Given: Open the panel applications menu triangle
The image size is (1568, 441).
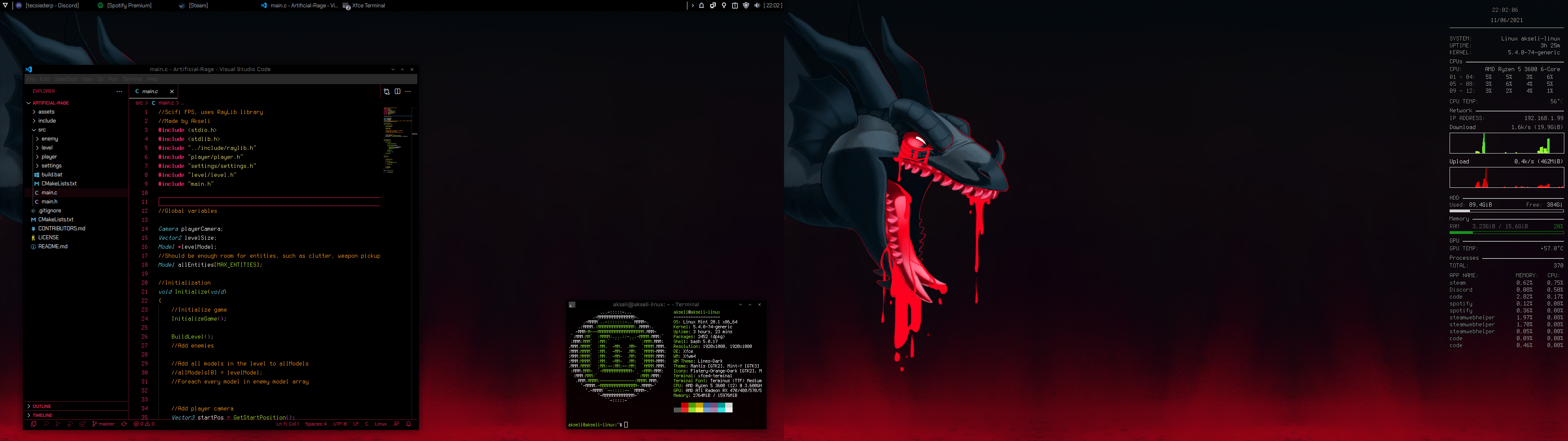Looking at the screenshot, I should click(x=5, y=5).
